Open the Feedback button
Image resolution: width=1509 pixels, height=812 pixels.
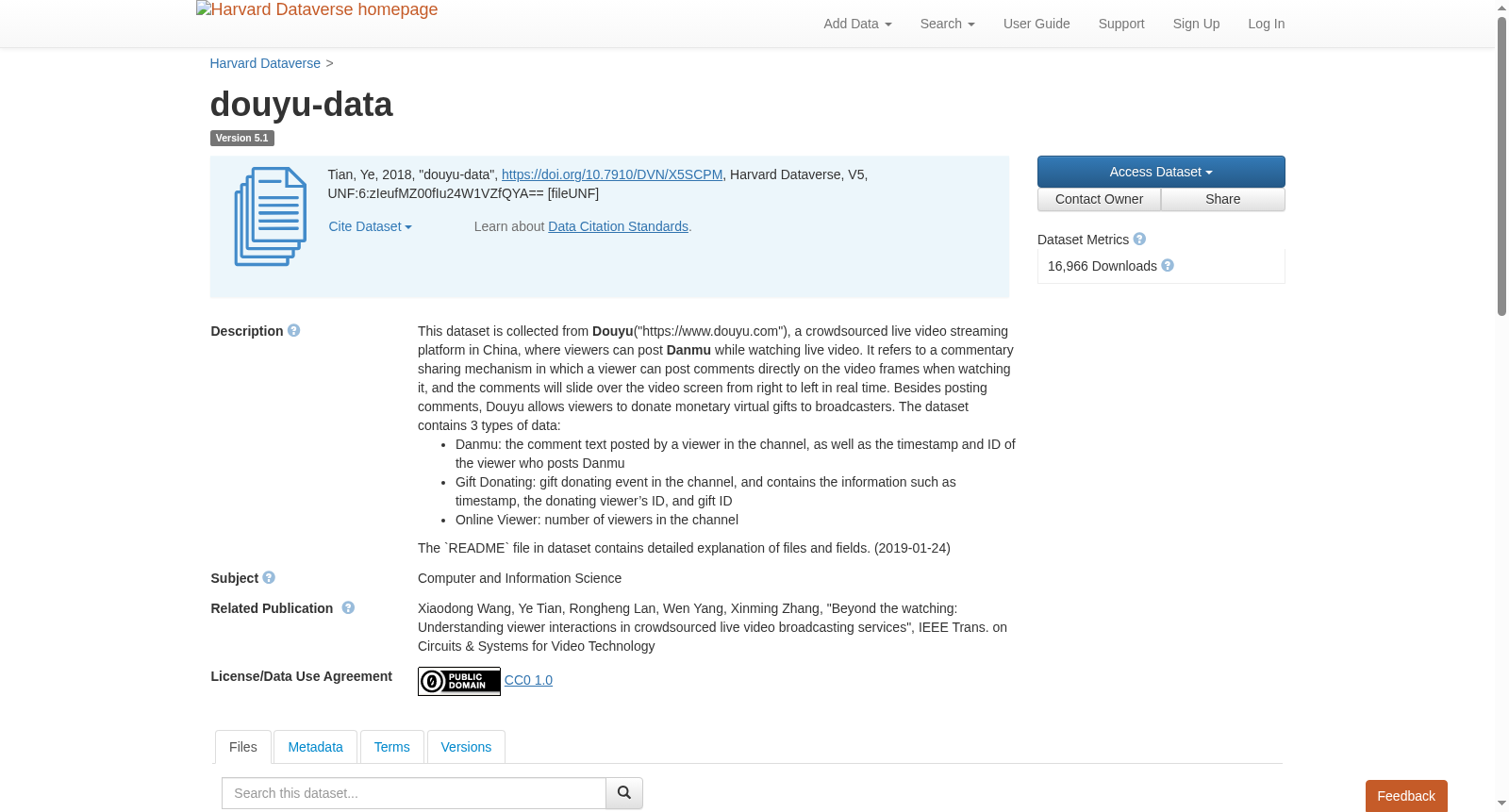(x=1406, y=796)
